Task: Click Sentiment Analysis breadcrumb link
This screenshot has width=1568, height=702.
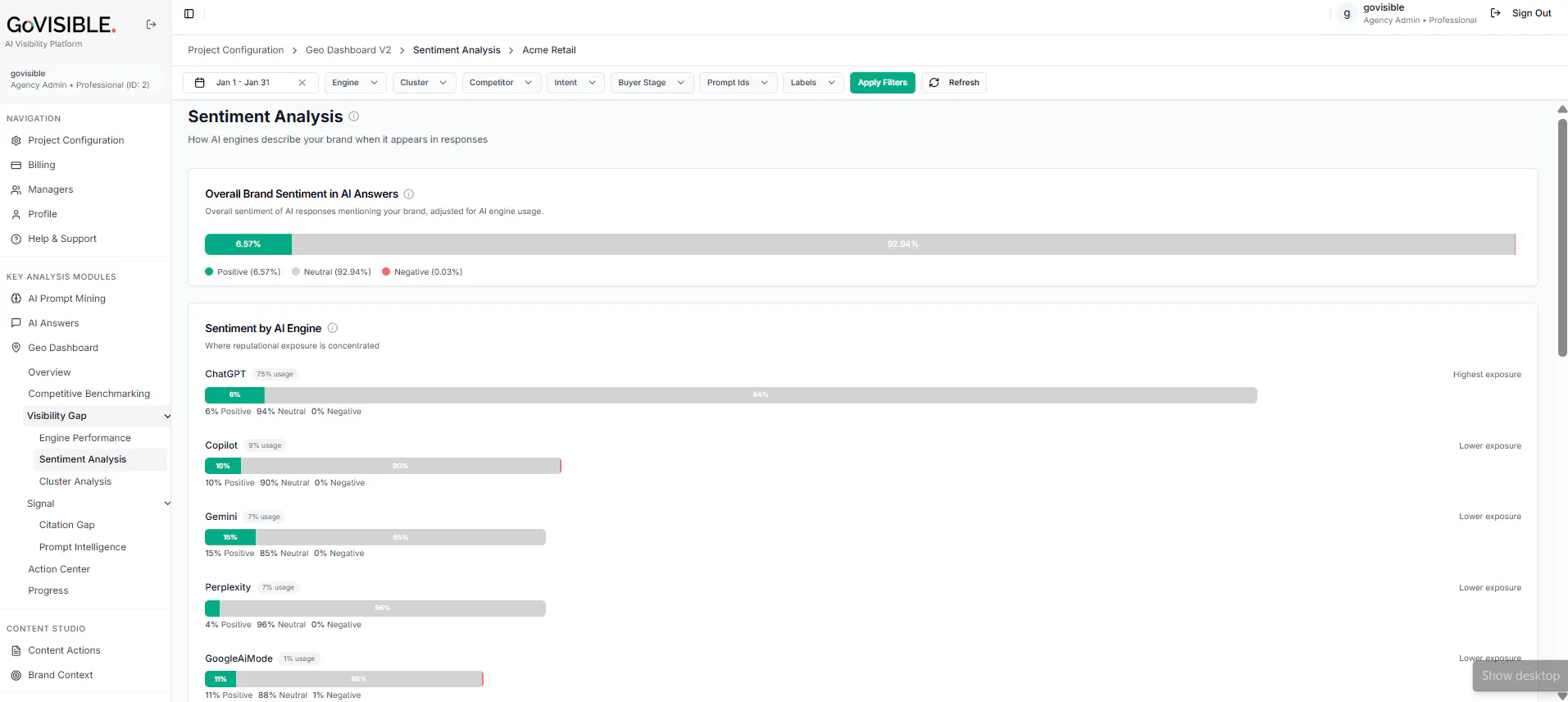Action: coord(457,50)
